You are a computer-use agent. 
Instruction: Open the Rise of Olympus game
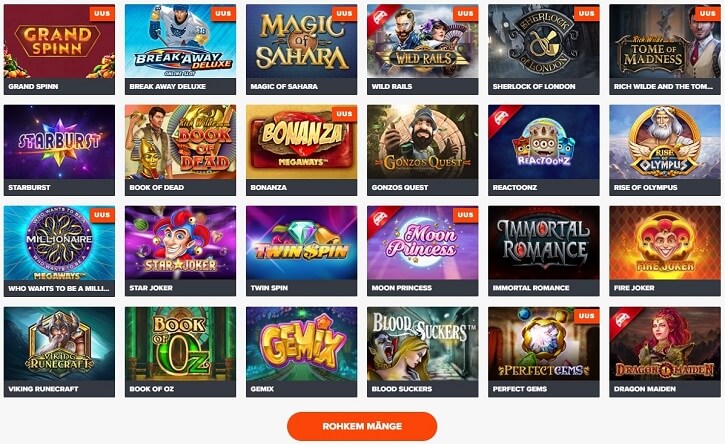coord(665,150)
